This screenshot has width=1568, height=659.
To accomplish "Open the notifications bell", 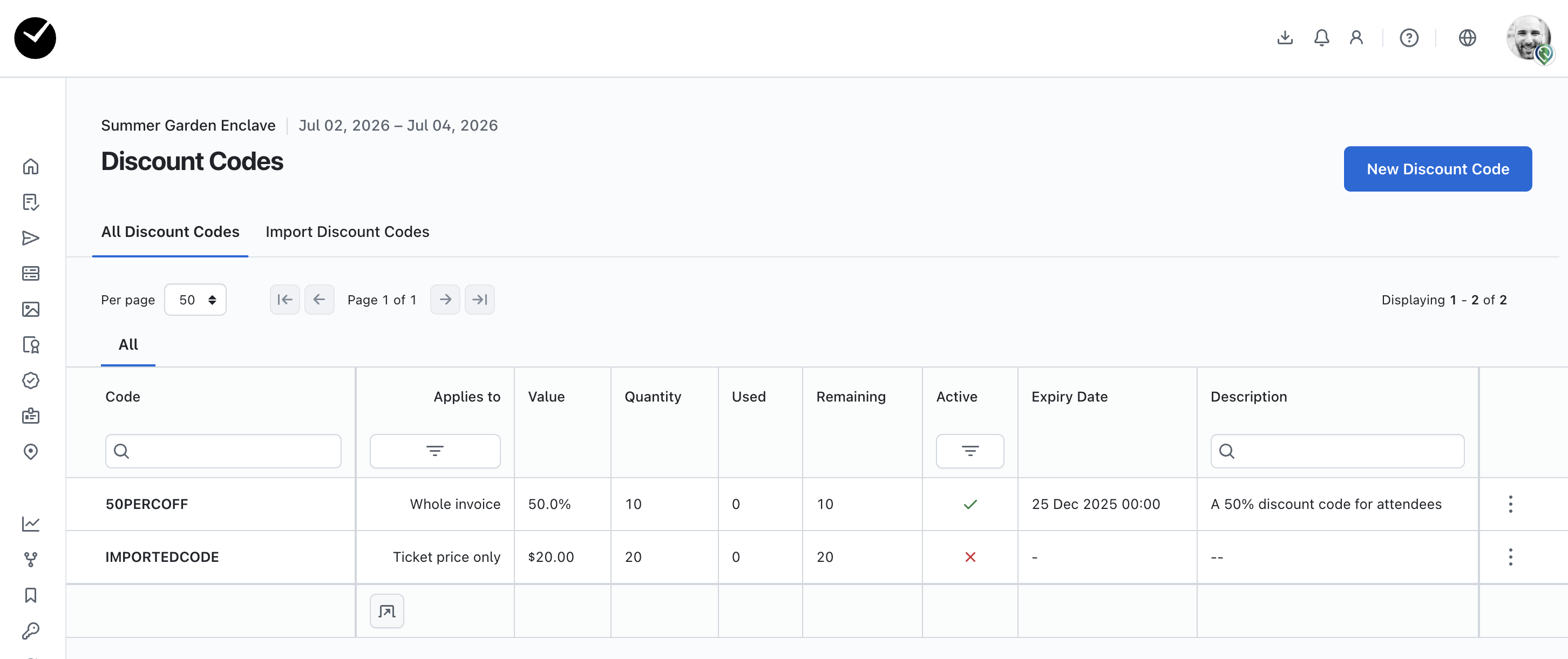I will 1321,38.
